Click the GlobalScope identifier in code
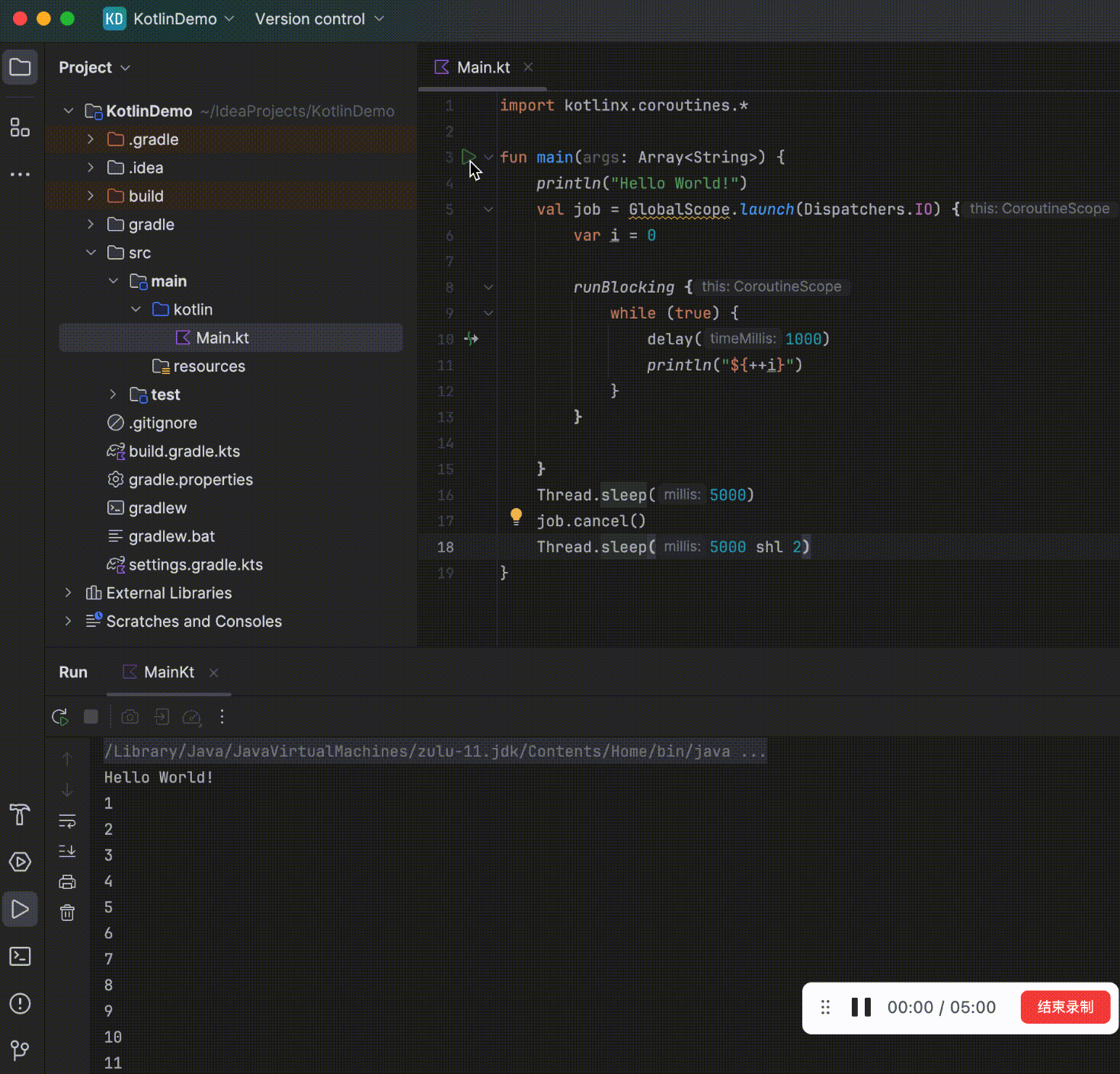Image resolution: width=1120 pixels, height=1074 pixels. [679, 209]
